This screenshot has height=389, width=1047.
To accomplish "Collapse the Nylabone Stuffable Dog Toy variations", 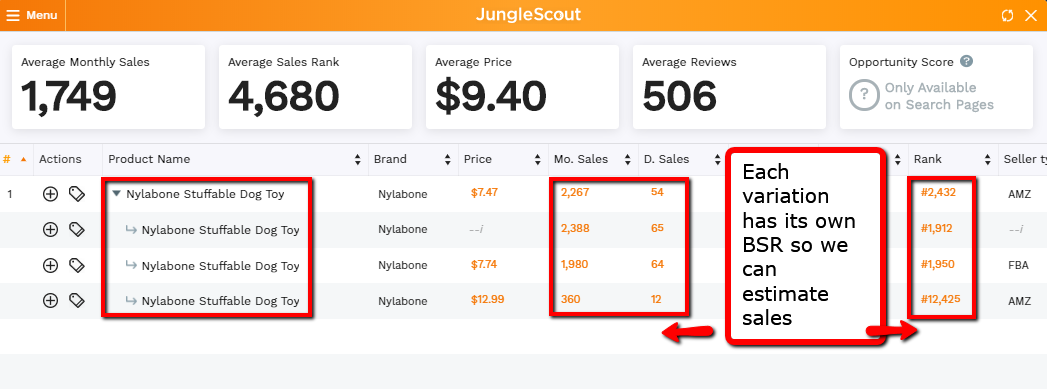I will [x=117, y=194].
